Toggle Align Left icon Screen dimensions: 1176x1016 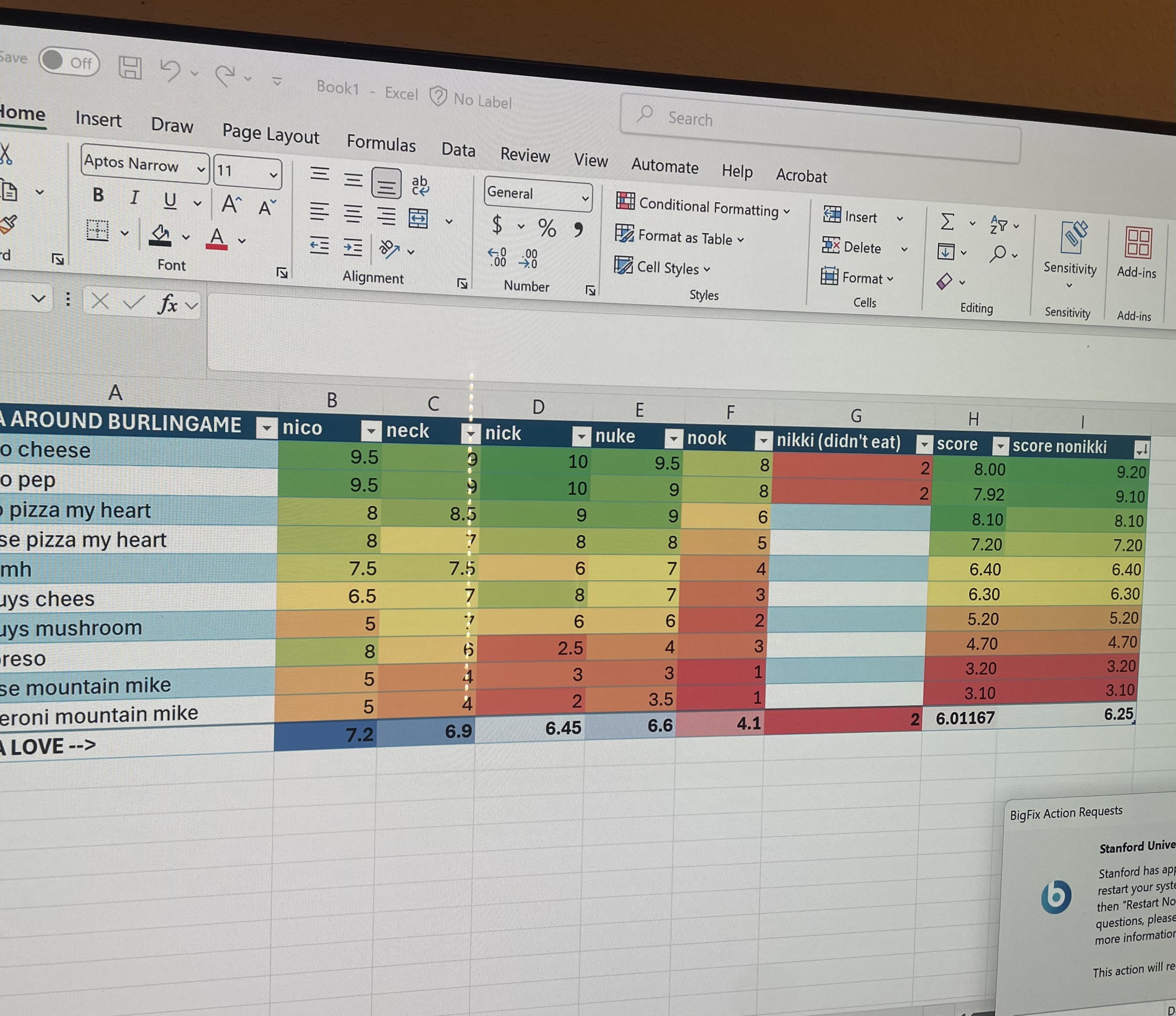(319, 212)
